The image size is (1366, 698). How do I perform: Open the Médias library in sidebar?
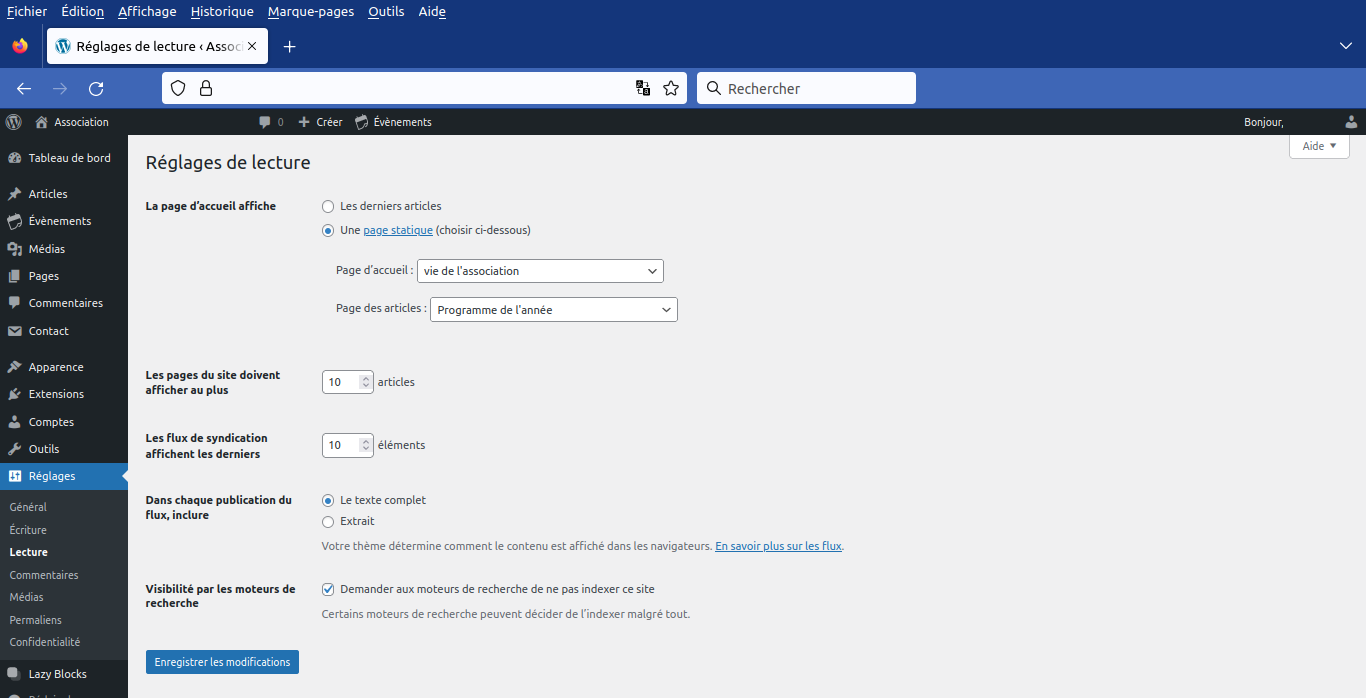point(46,249)
